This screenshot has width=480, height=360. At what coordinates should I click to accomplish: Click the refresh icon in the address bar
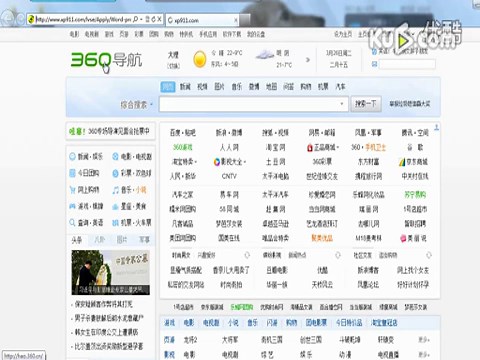coord(154,19)
